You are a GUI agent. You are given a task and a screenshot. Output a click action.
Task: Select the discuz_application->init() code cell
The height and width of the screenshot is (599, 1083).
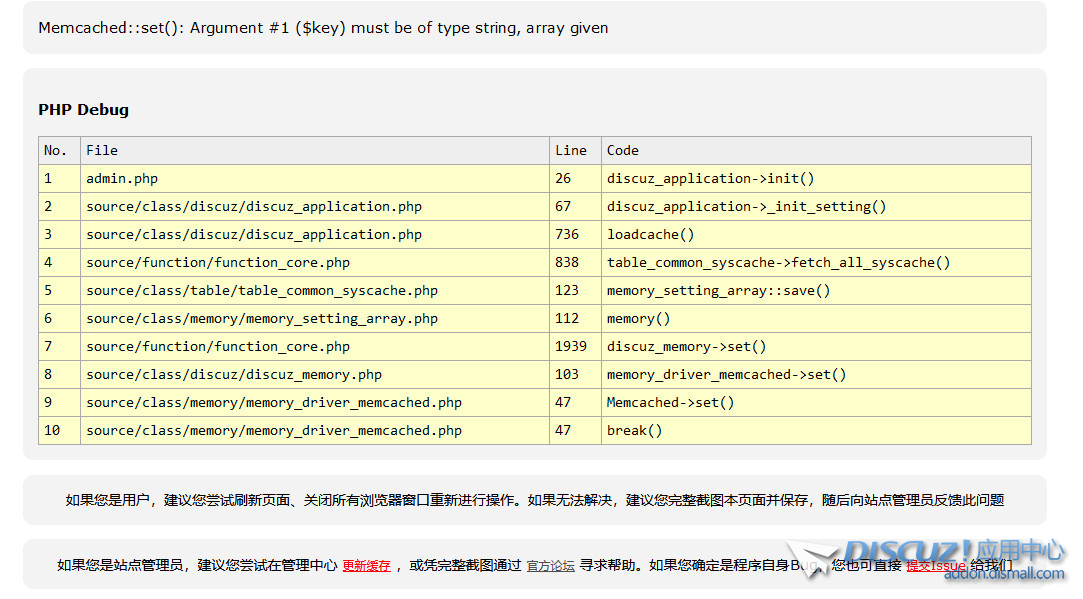[710, 179]
